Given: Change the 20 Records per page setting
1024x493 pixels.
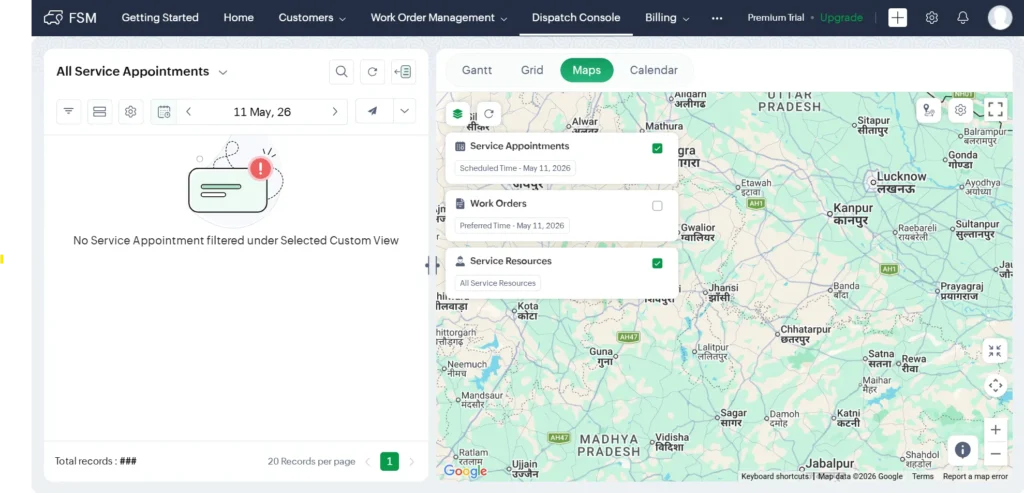Looking at the screenshot, I should [x=312, y=462].
